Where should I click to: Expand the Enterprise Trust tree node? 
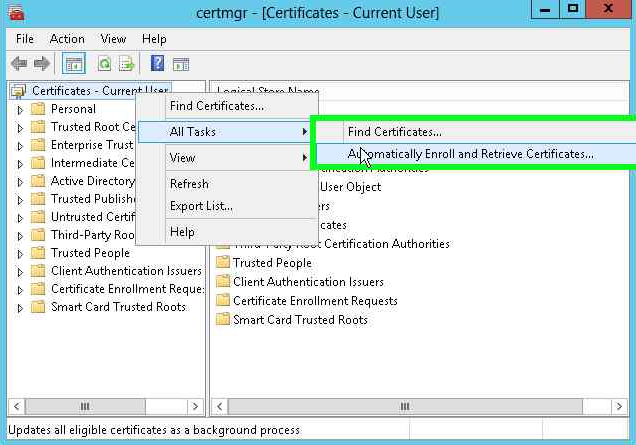[19, 146]
